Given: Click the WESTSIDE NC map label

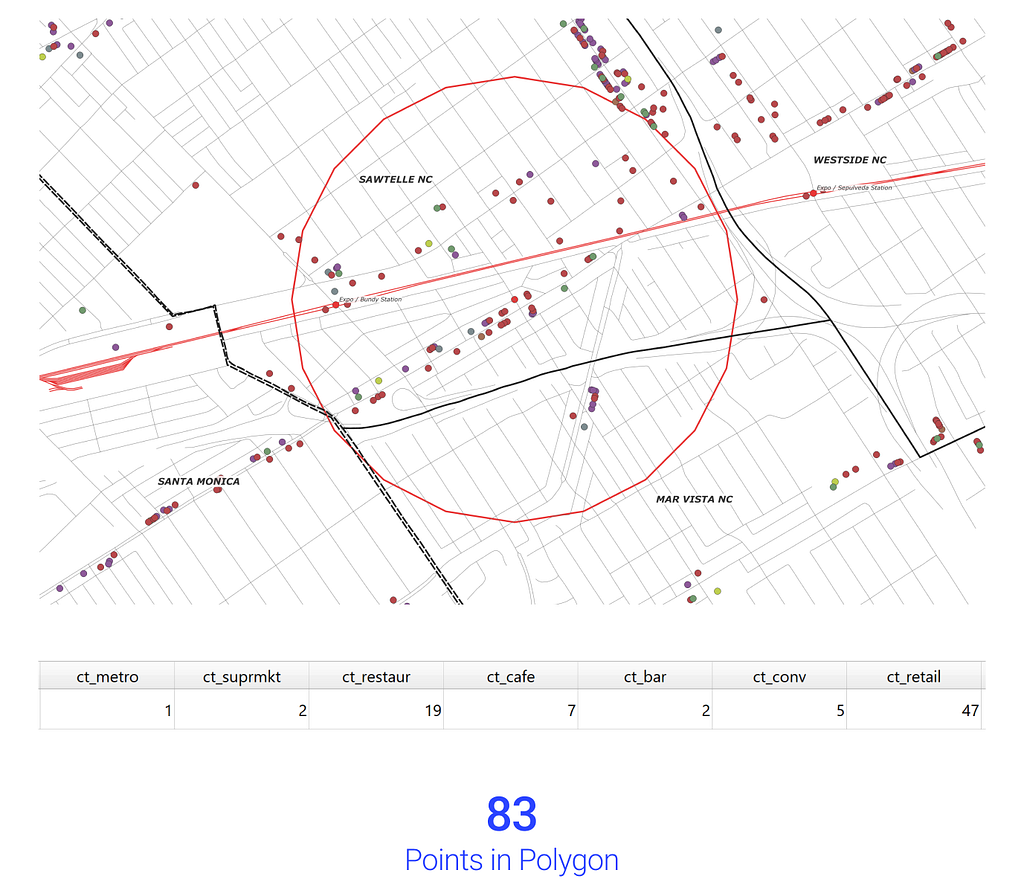Looking at the screenshot, I should point(850,159).
